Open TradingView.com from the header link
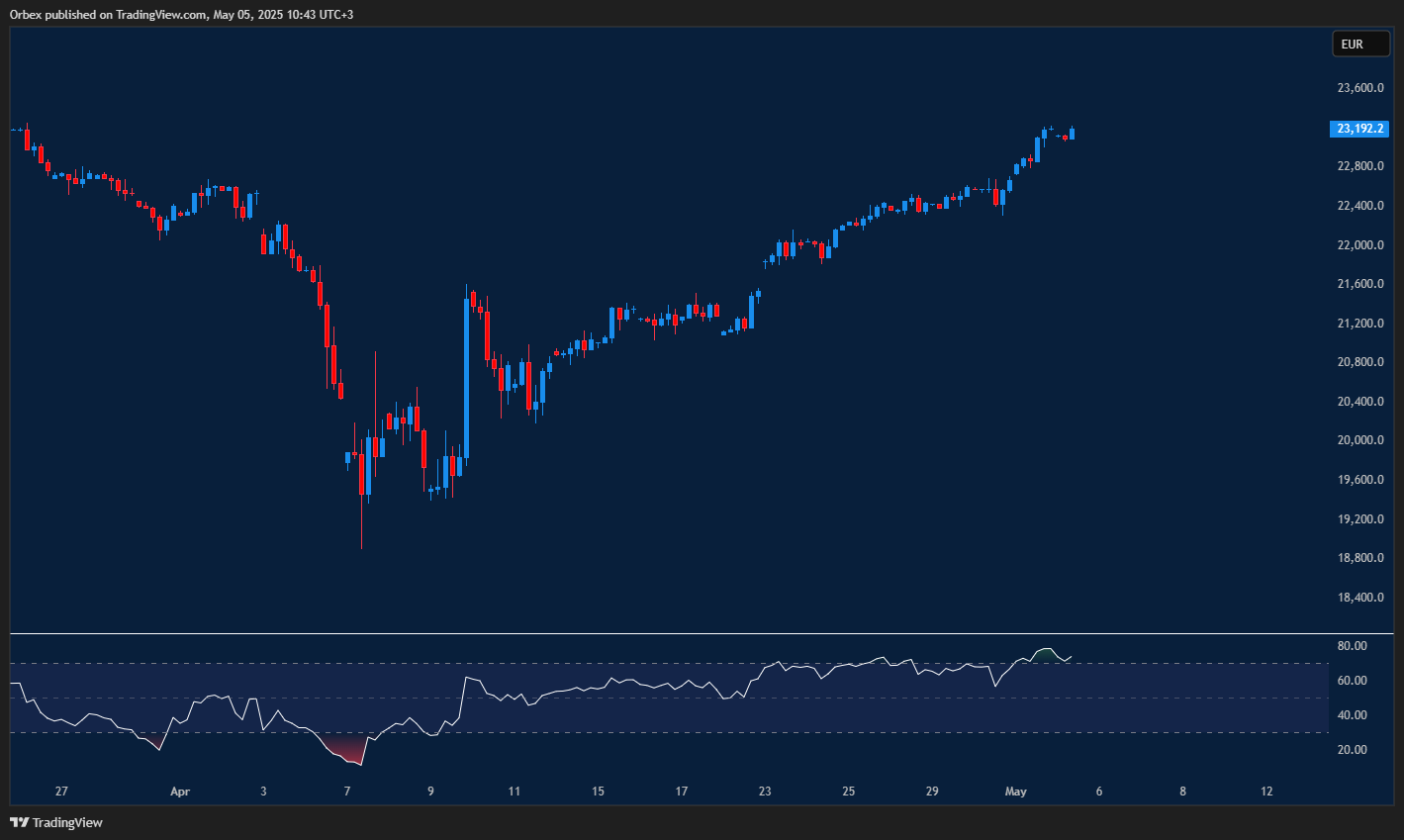The width and height of the screenshot is (1404, 840). click(x=158, y=14)
